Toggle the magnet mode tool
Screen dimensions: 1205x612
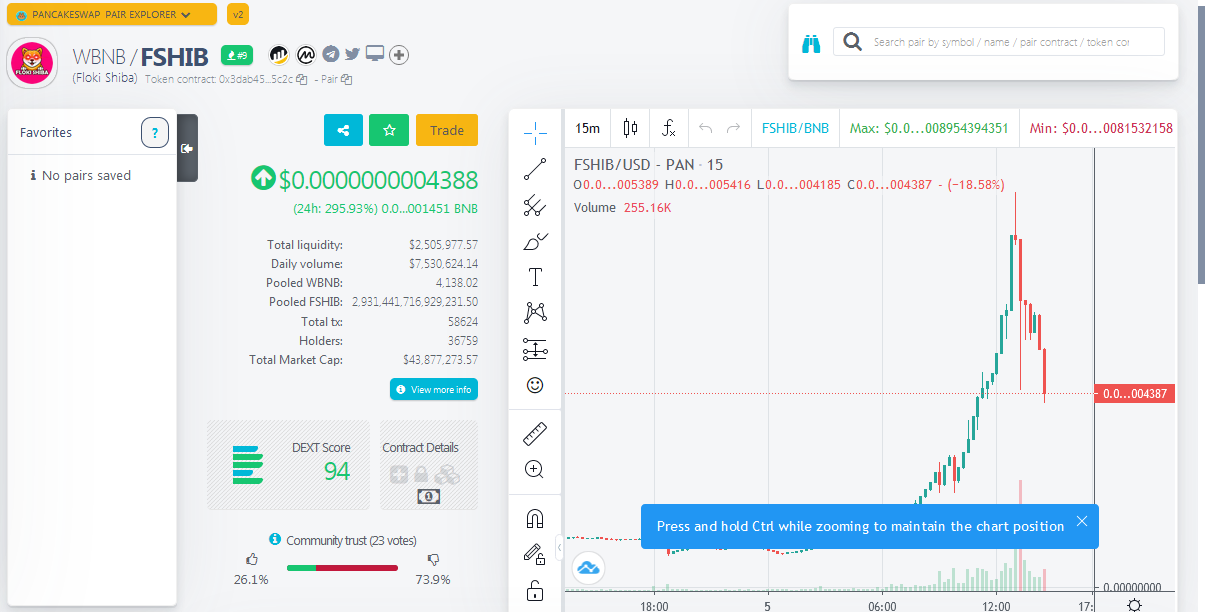[x=535, y=519]
